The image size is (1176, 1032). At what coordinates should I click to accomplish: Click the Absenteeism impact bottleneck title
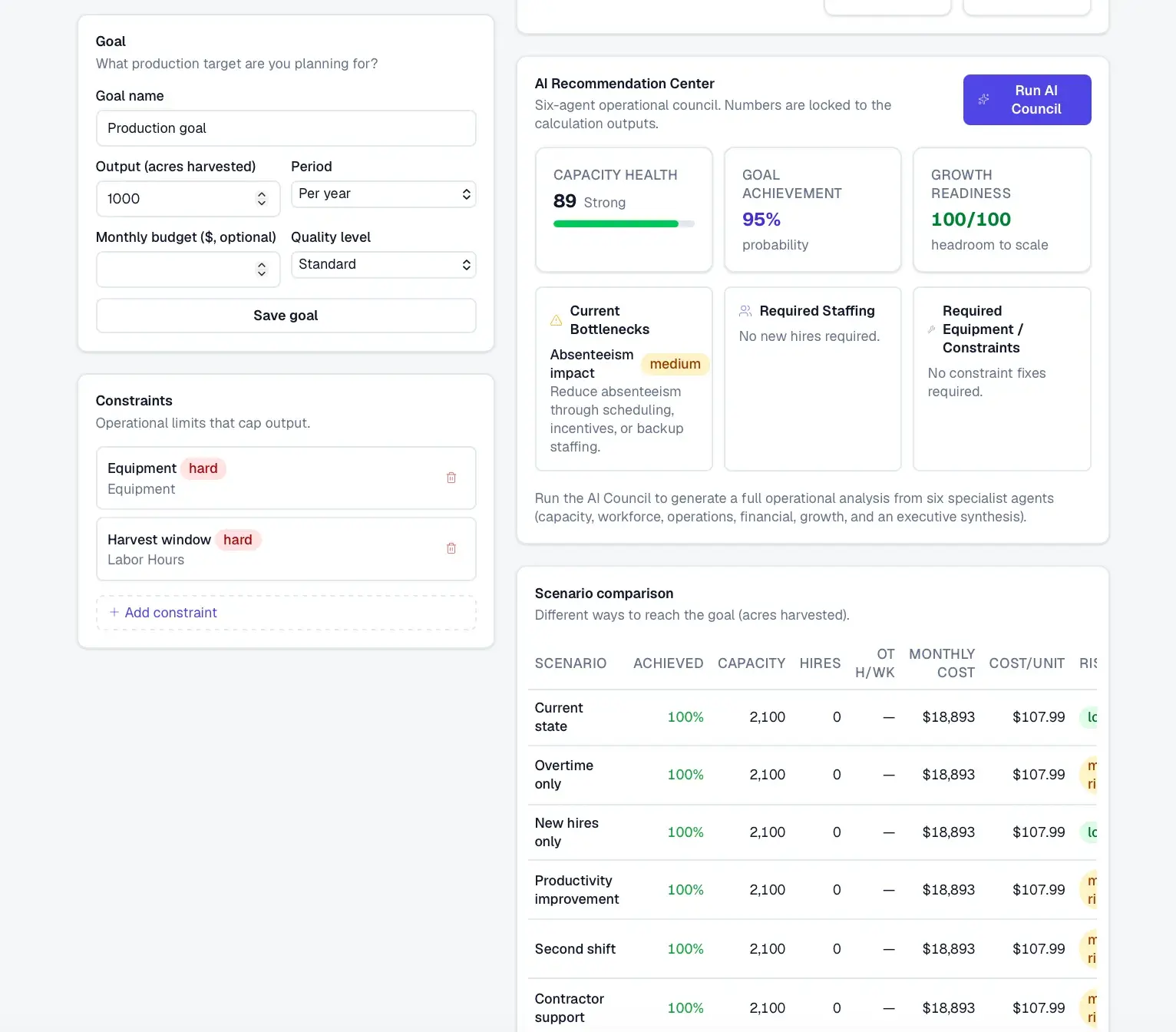coord(591,364)
